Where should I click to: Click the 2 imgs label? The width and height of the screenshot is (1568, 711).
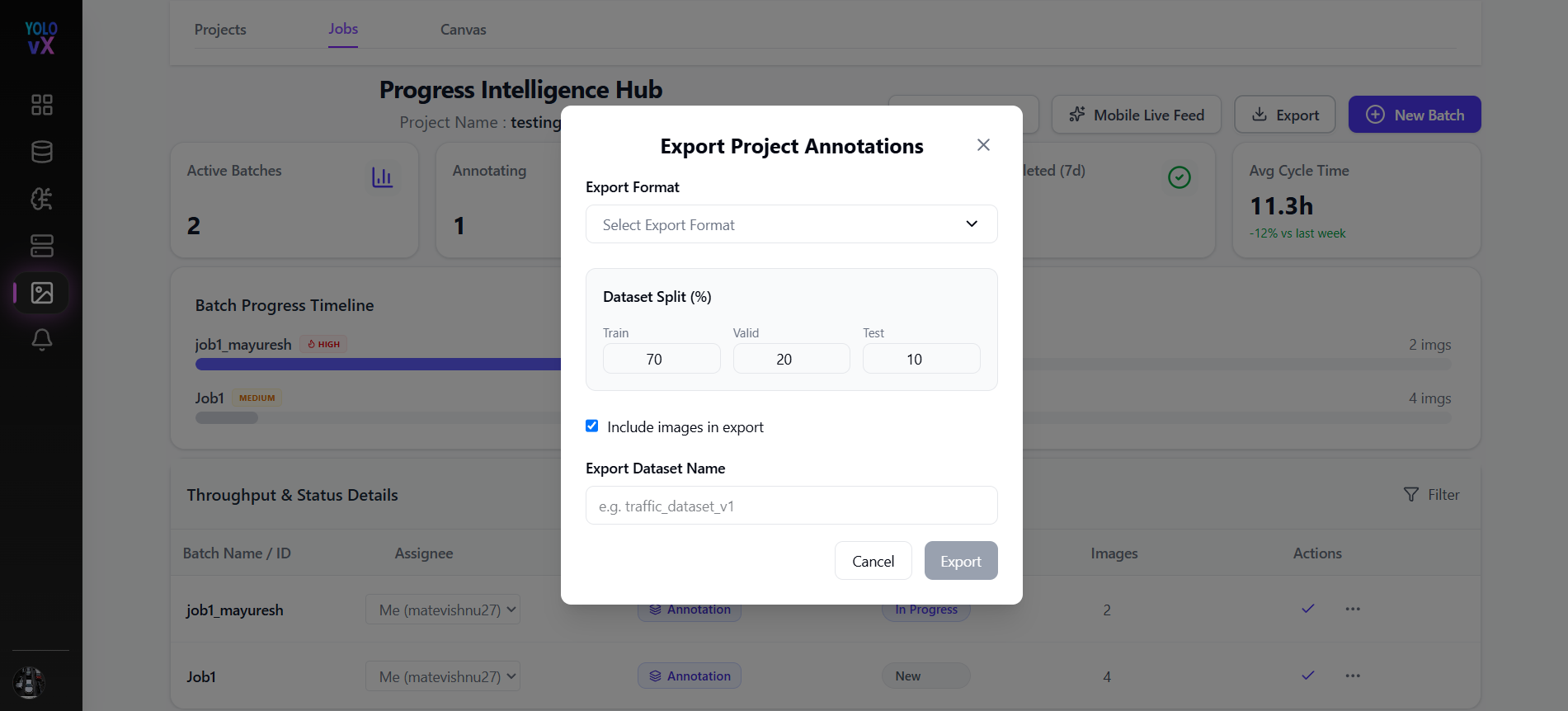(1430, 345)
